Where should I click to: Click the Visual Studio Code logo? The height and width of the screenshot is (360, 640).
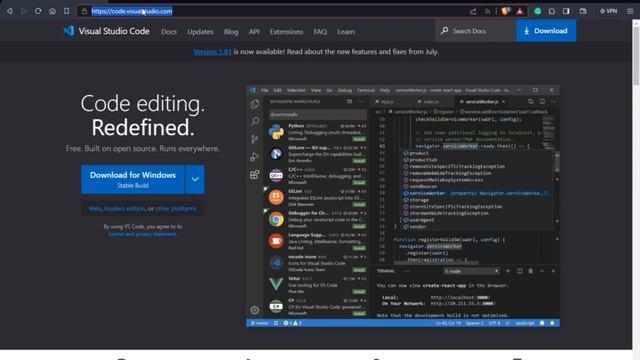click(x=106, y=31)
